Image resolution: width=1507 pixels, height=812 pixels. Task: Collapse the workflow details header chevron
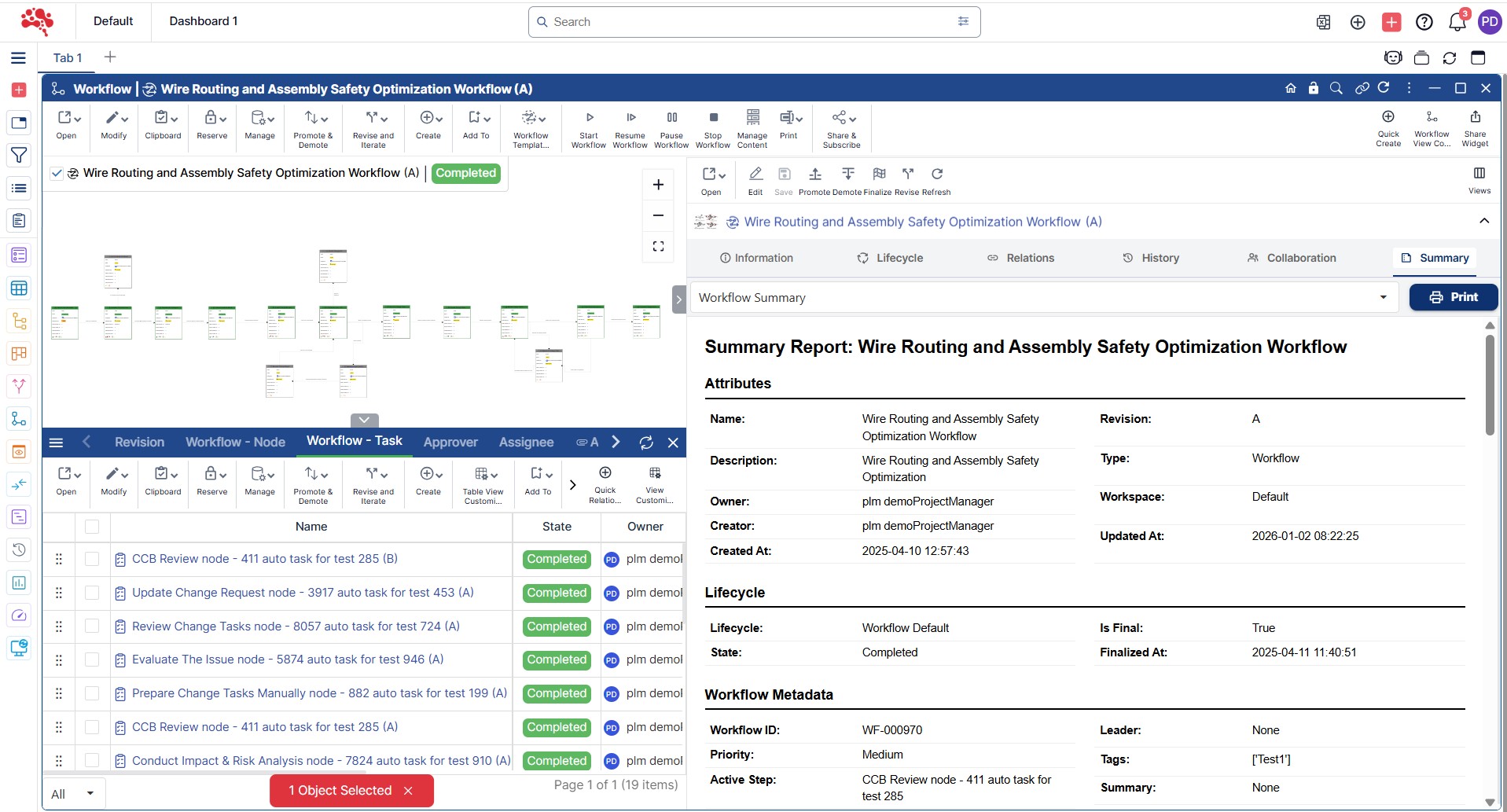1484,222
